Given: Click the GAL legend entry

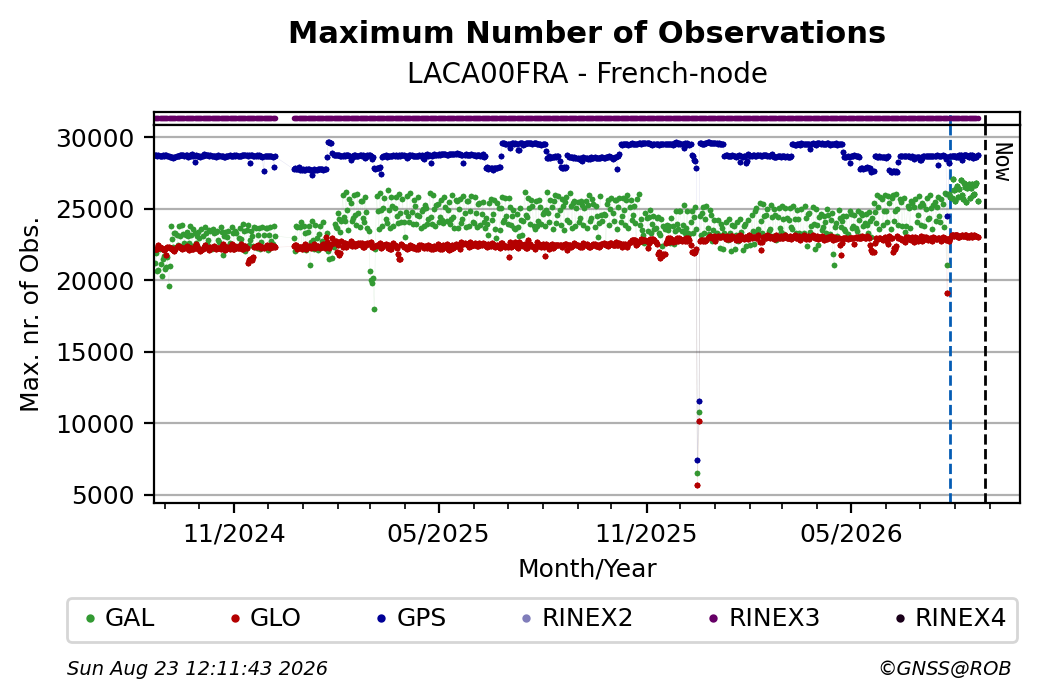Looking at the screenshot, I should click(121, 618).
